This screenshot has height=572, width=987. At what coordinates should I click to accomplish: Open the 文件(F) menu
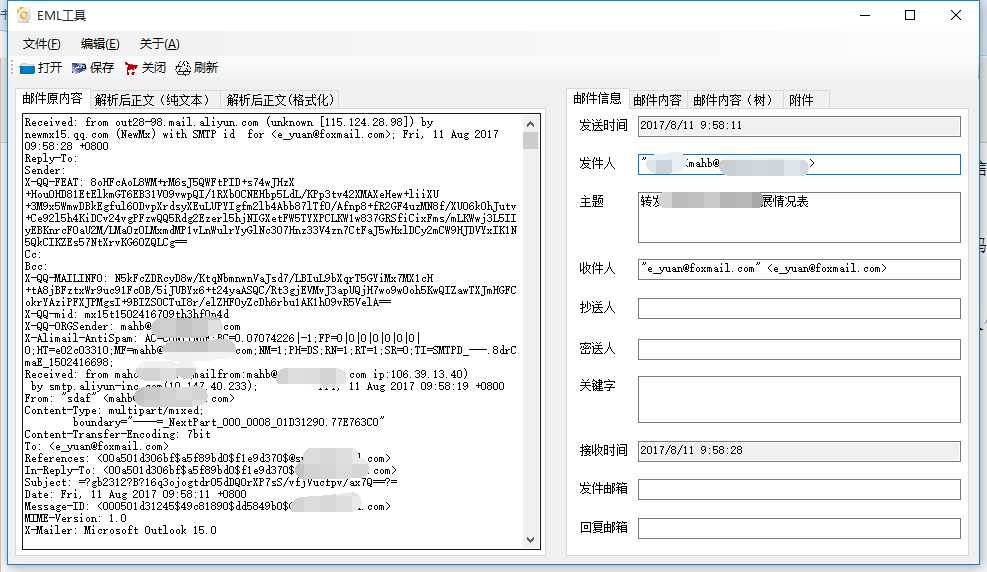(42, 44)
